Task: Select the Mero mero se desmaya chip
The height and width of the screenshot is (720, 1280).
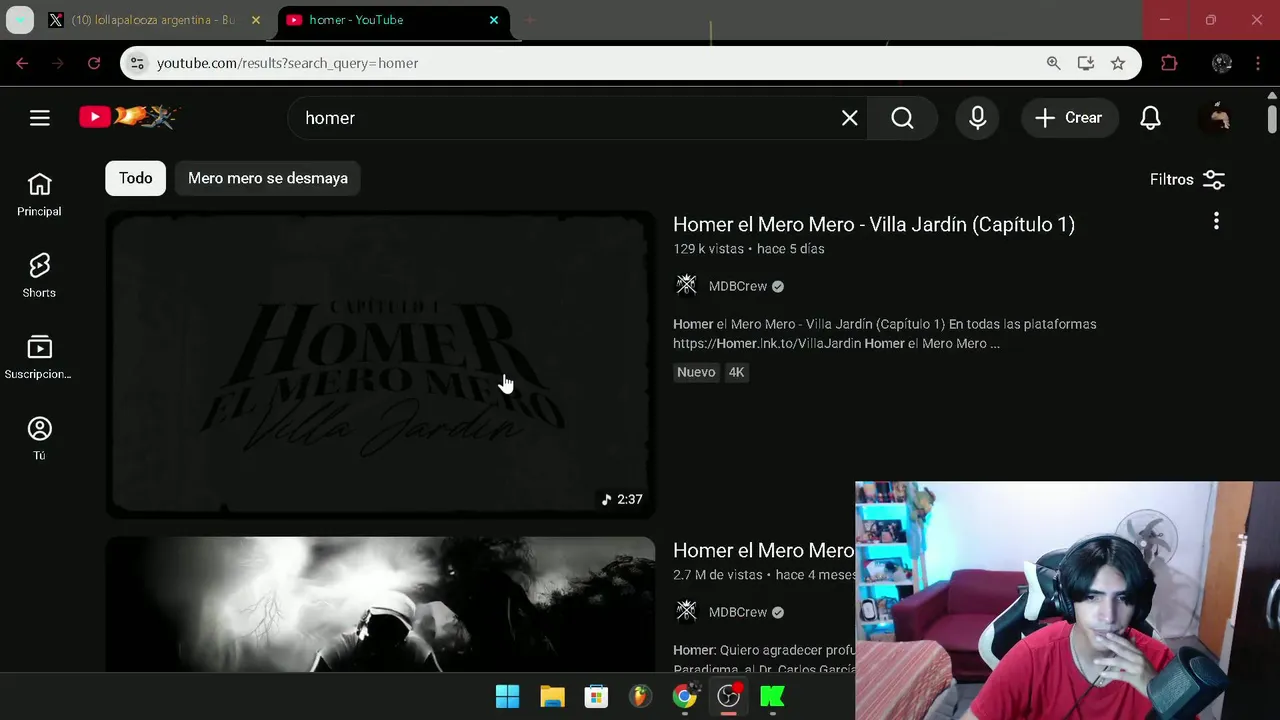Action: [268, 178]
